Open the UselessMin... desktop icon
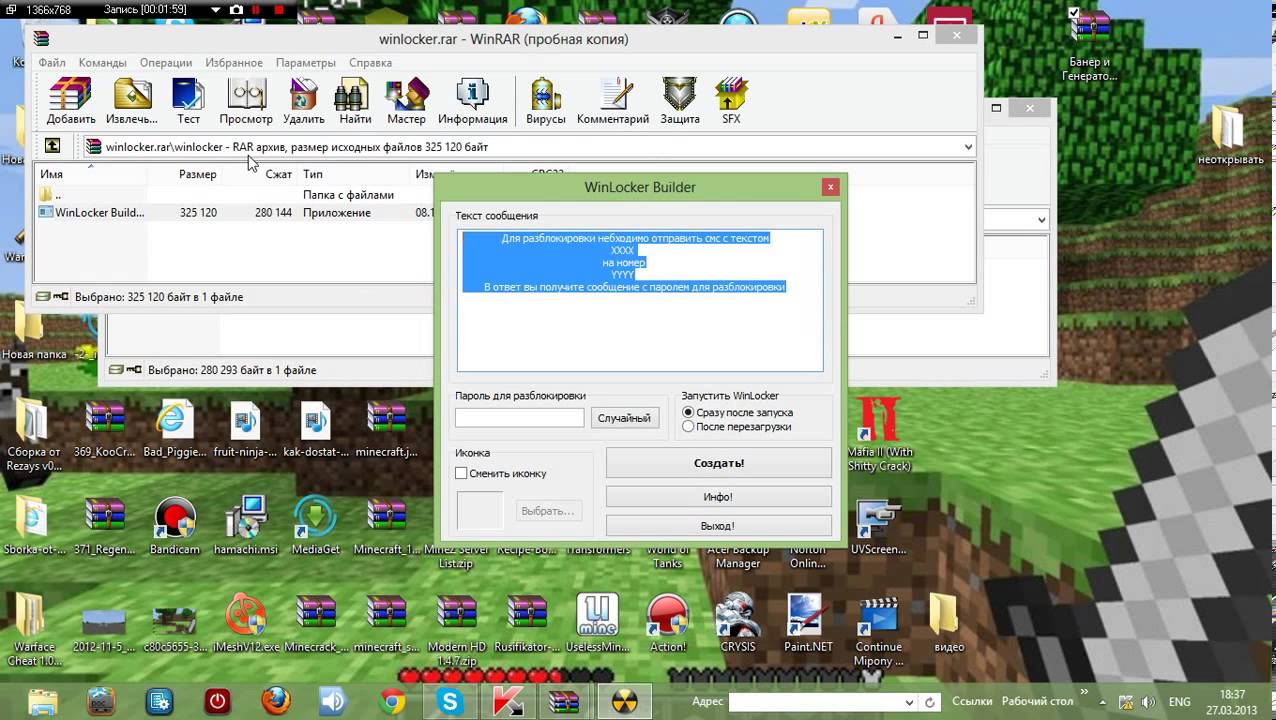The height and width of the screenshot is (720, 1276). (x=597, y=623)
